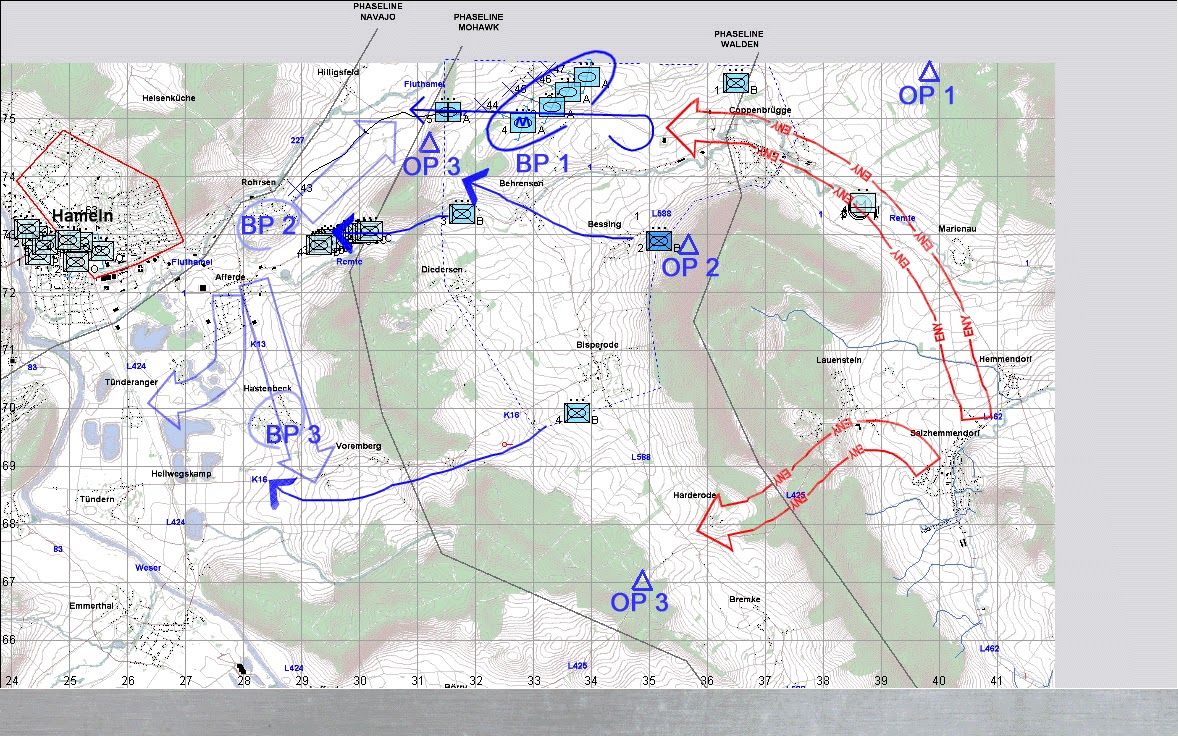Click the BP 2 label
The width and height of the screenshot is (1178, 736).
(268, 225)
